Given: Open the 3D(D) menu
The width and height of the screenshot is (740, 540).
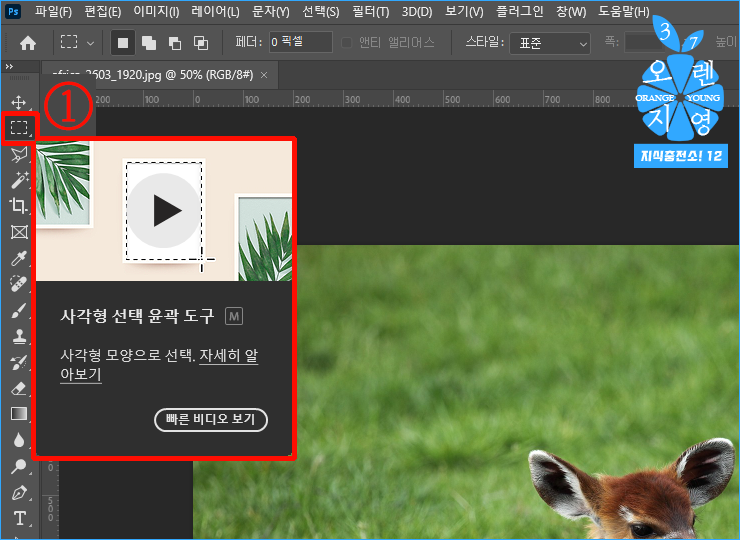Looking at the screenshot, I should click(x=417, y=11).
